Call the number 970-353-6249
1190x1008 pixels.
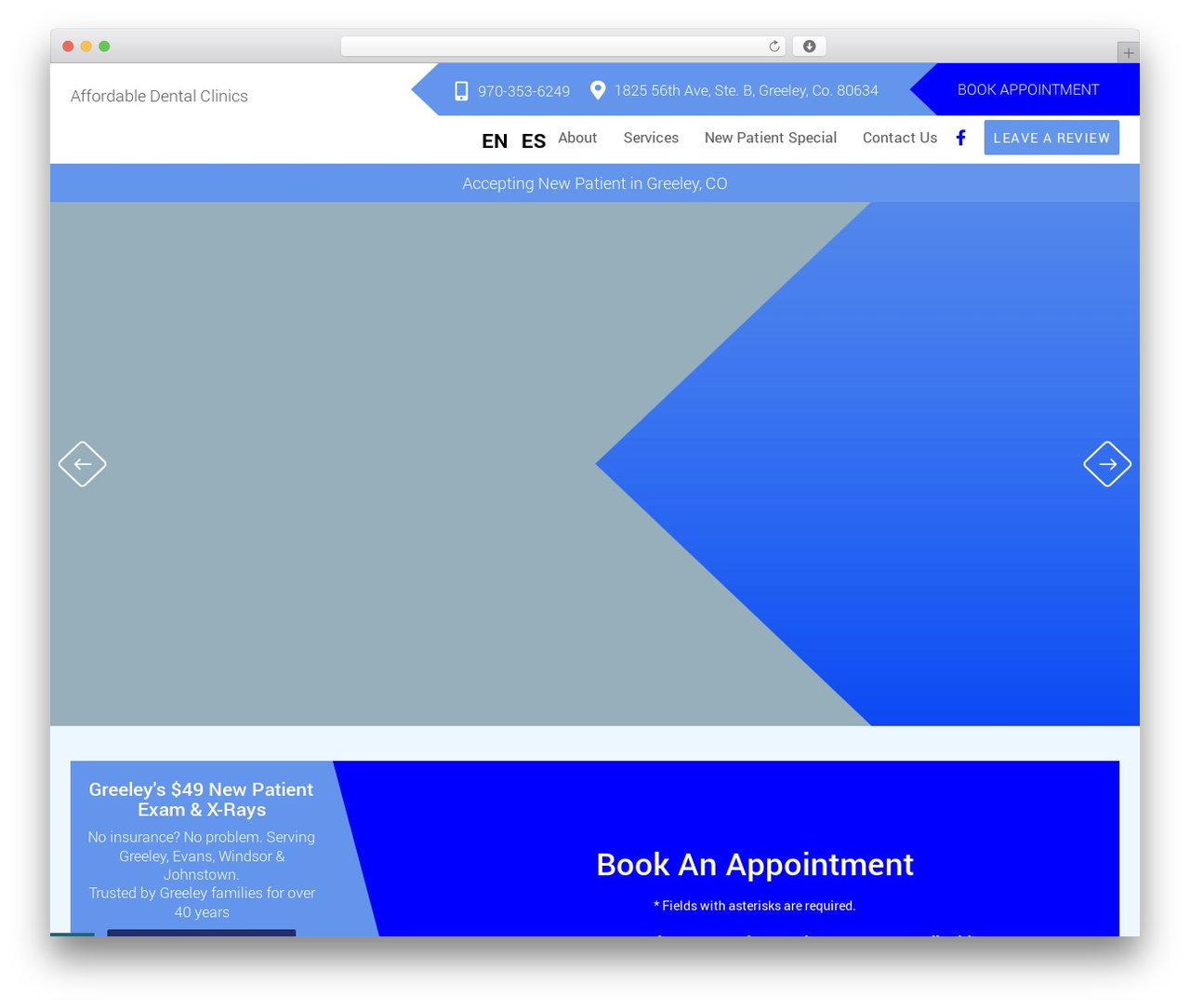point(523,91)
